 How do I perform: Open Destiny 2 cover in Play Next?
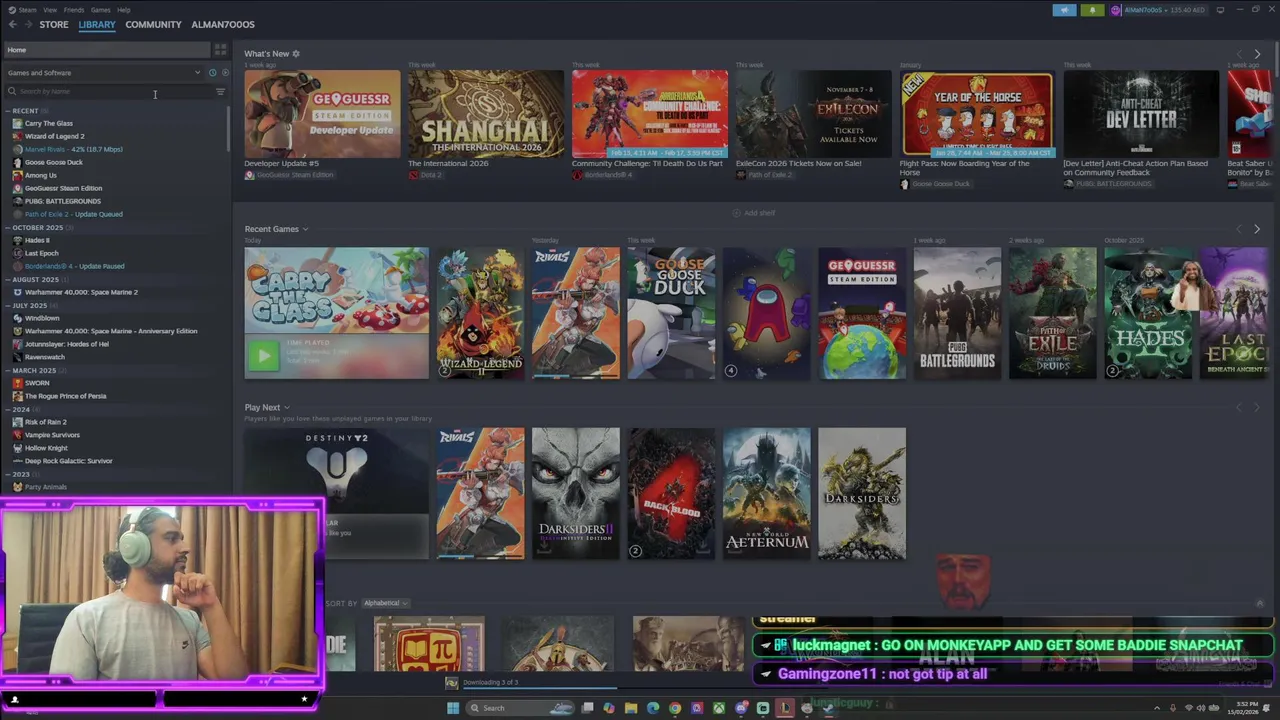pos(336,494)
